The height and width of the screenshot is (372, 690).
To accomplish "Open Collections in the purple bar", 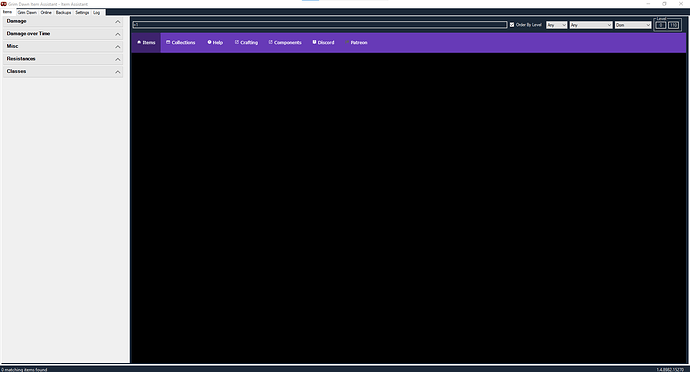I will [180, 43].
